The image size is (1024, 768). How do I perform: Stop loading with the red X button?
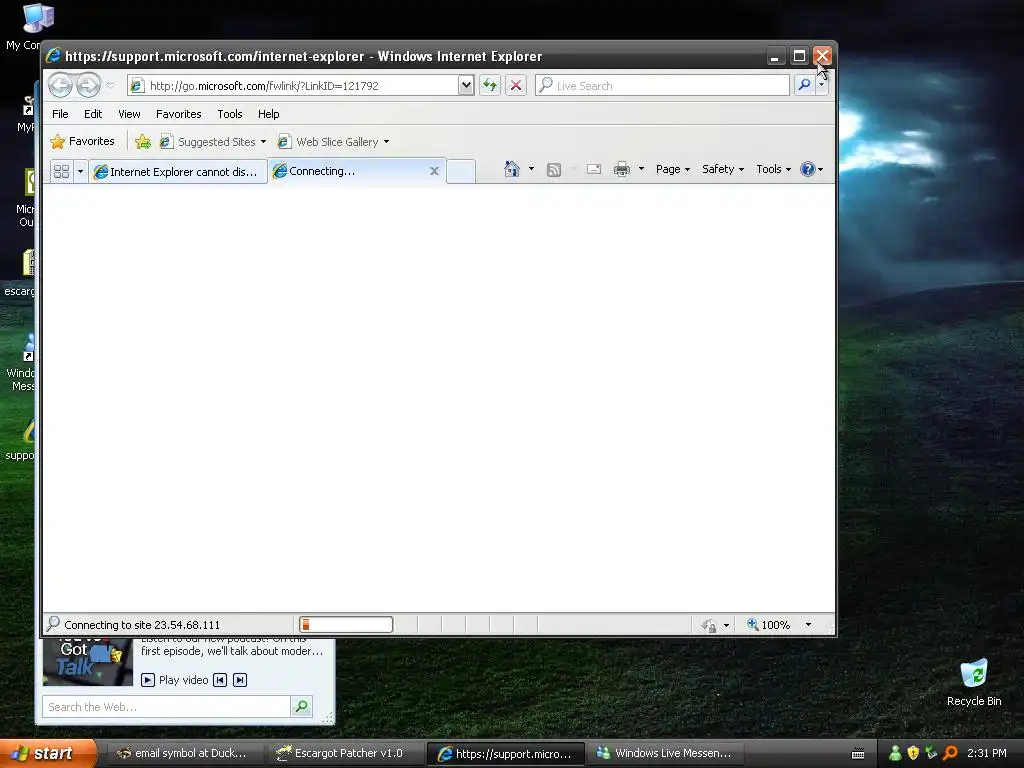516,86
